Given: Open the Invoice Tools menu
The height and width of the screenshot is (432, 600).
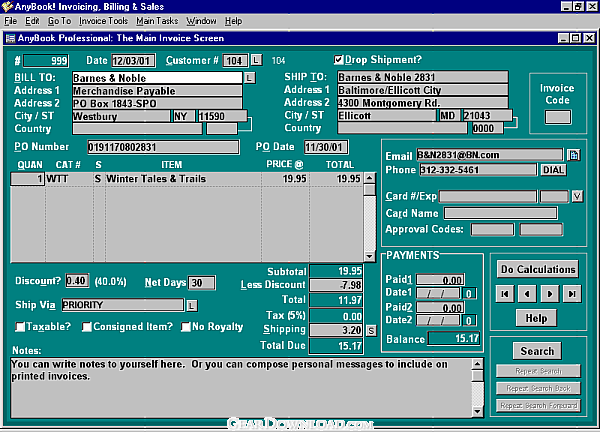Looking at the screenshot, I should pos(103,20).
